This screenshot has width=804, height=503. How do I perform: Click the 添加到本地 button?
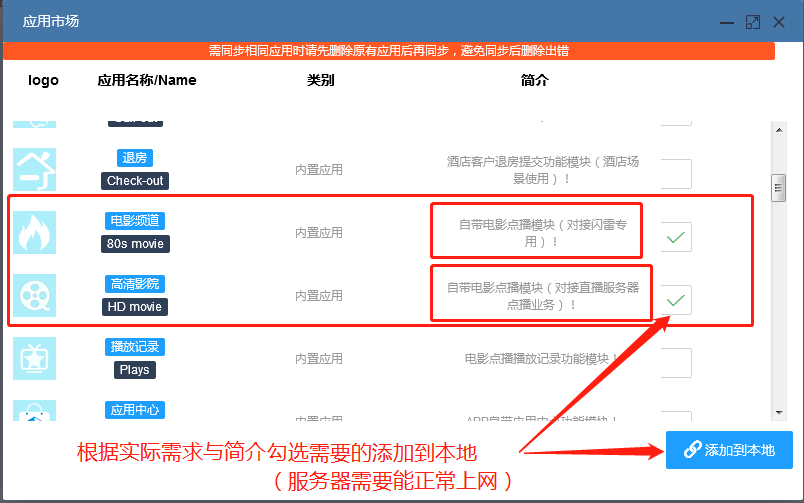(x=729, y=450)
